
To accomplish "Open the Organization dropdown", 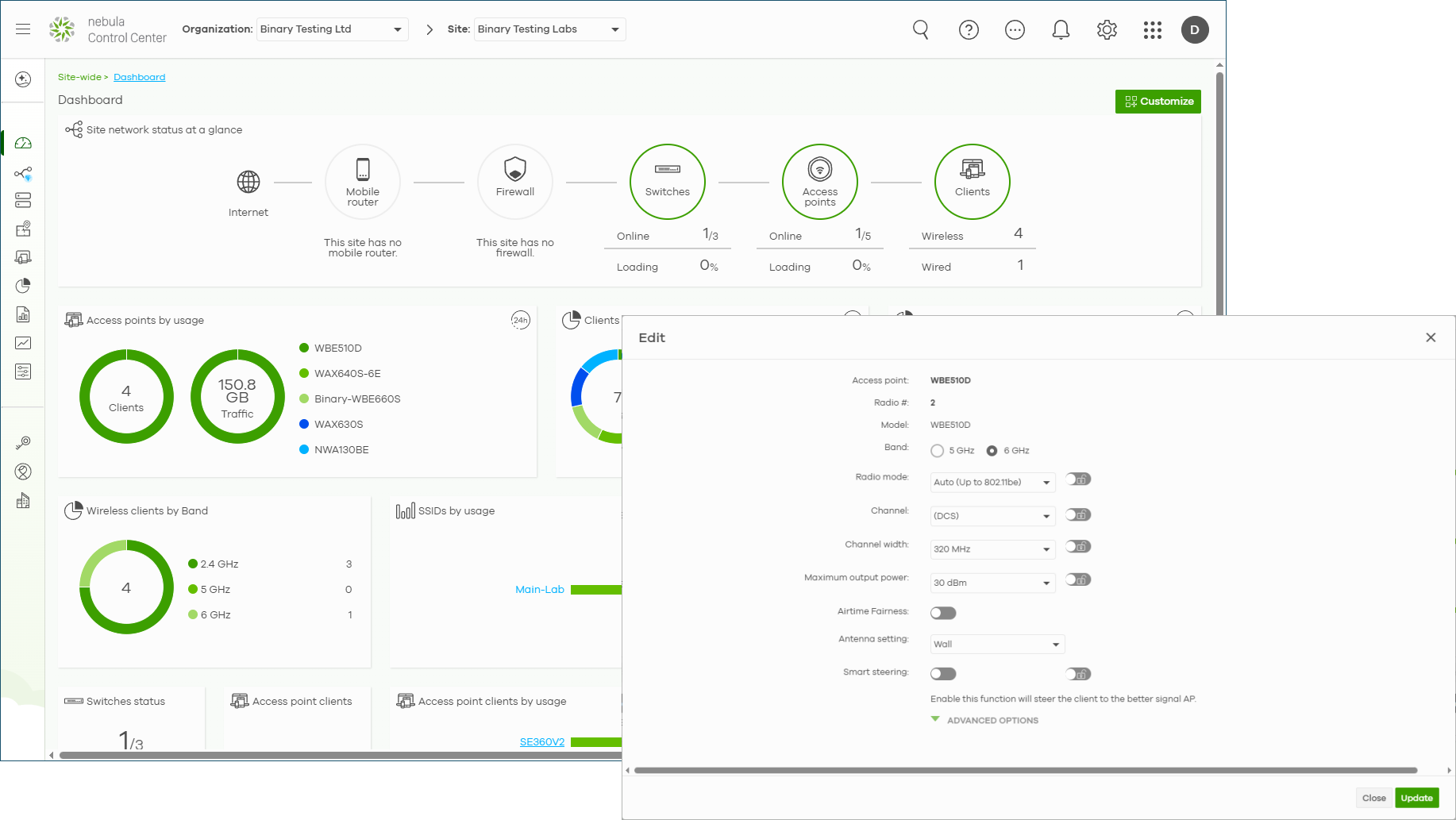I will (x=332, y=29).
